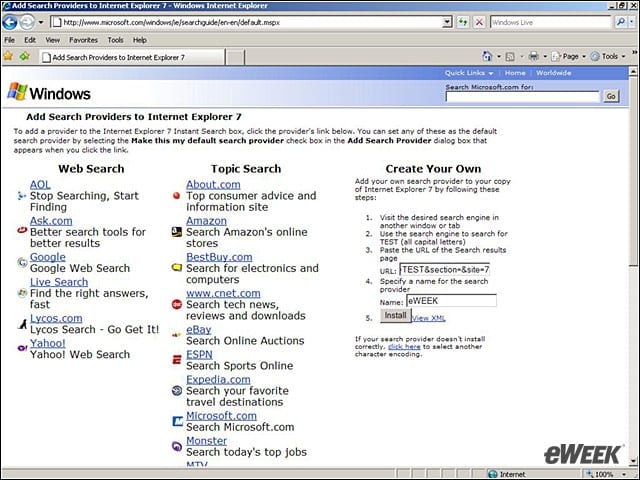The image size is (640, 480).
Task: Select the Add Search Providers tab
Action: (x=132, y=58)
